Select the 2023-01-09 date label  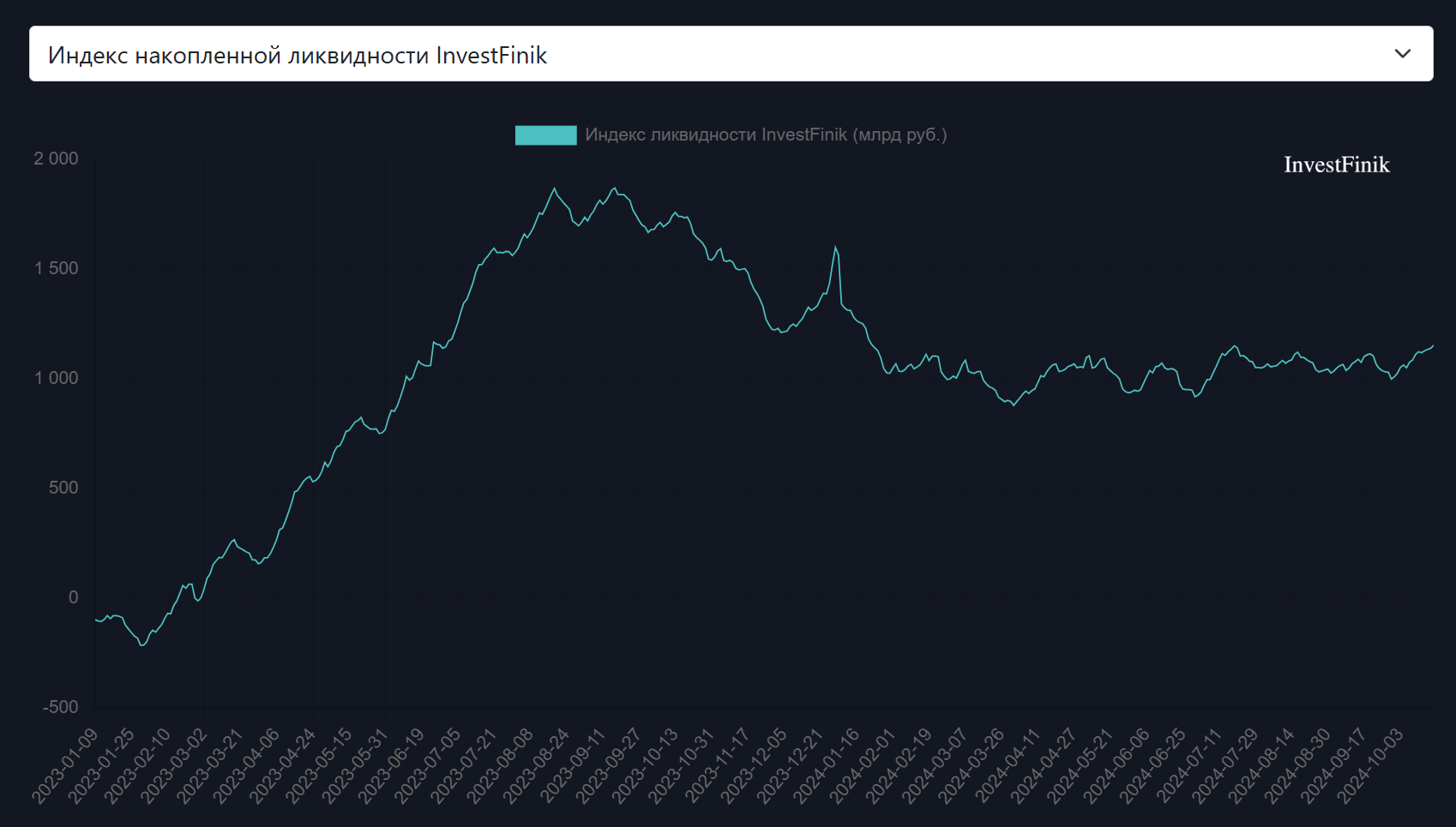(65, 766)
